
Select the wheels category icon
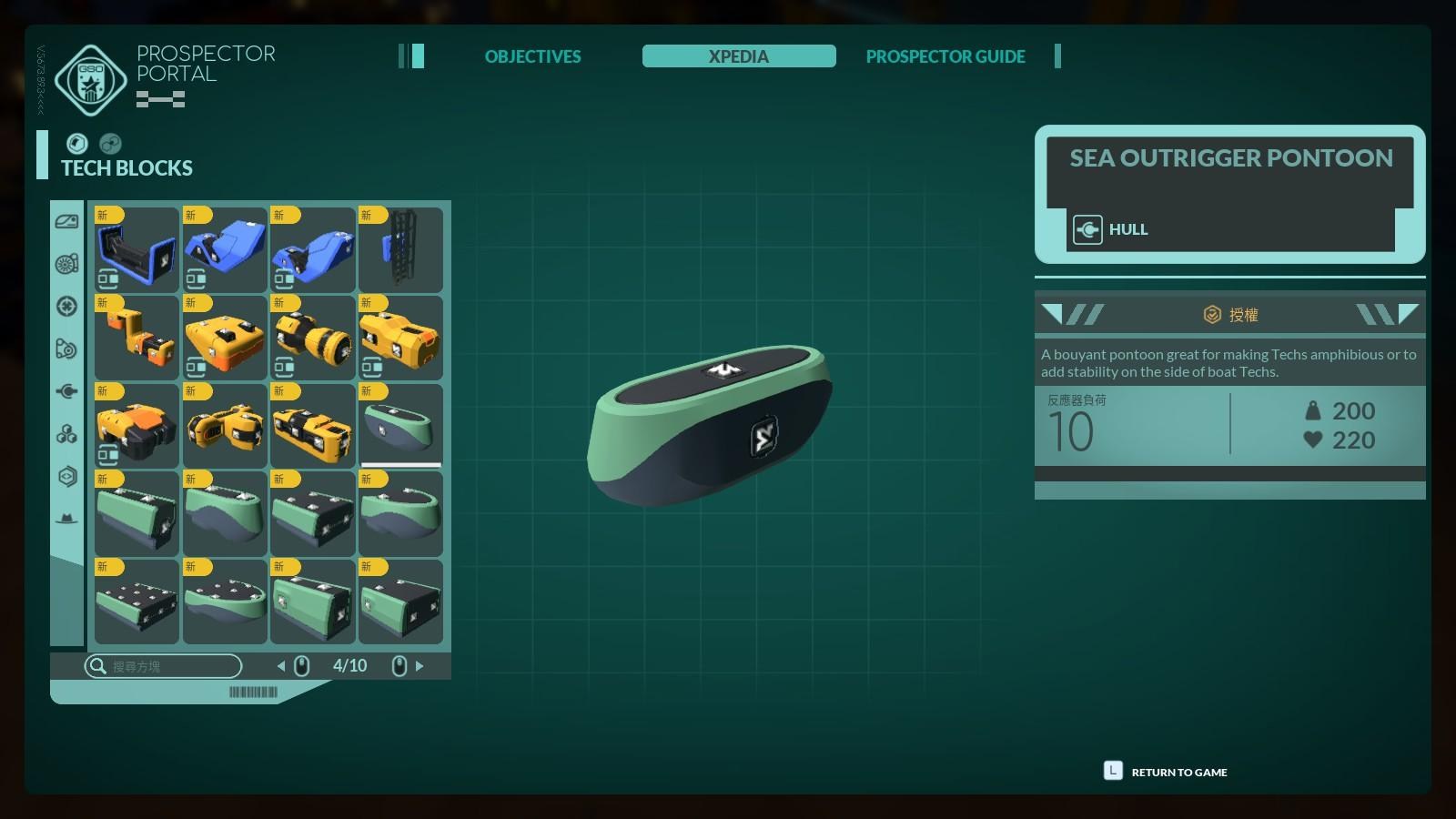(x=66, y=264)
